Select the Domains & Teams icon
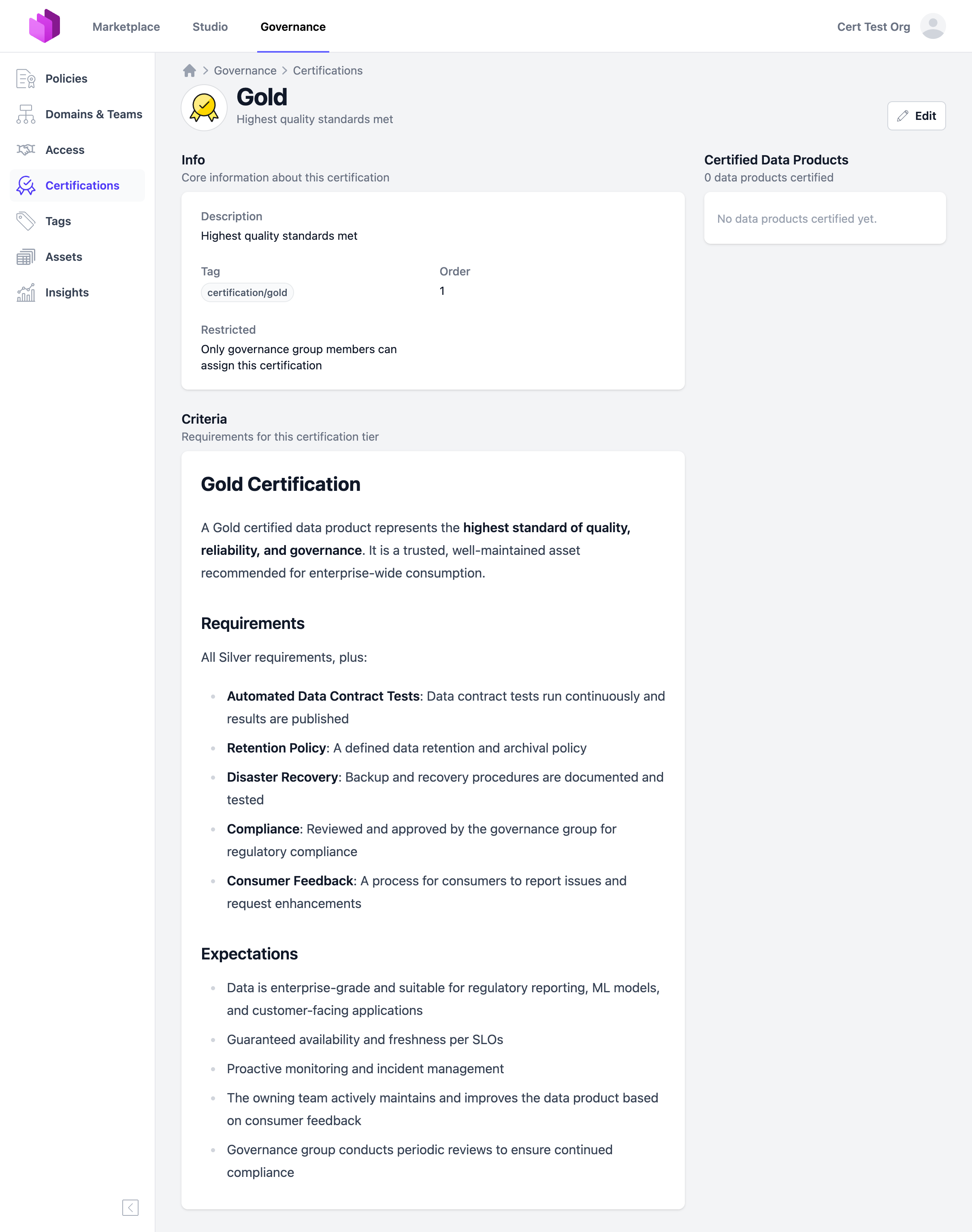The image size is (972, 1232). tap(25, 114)
